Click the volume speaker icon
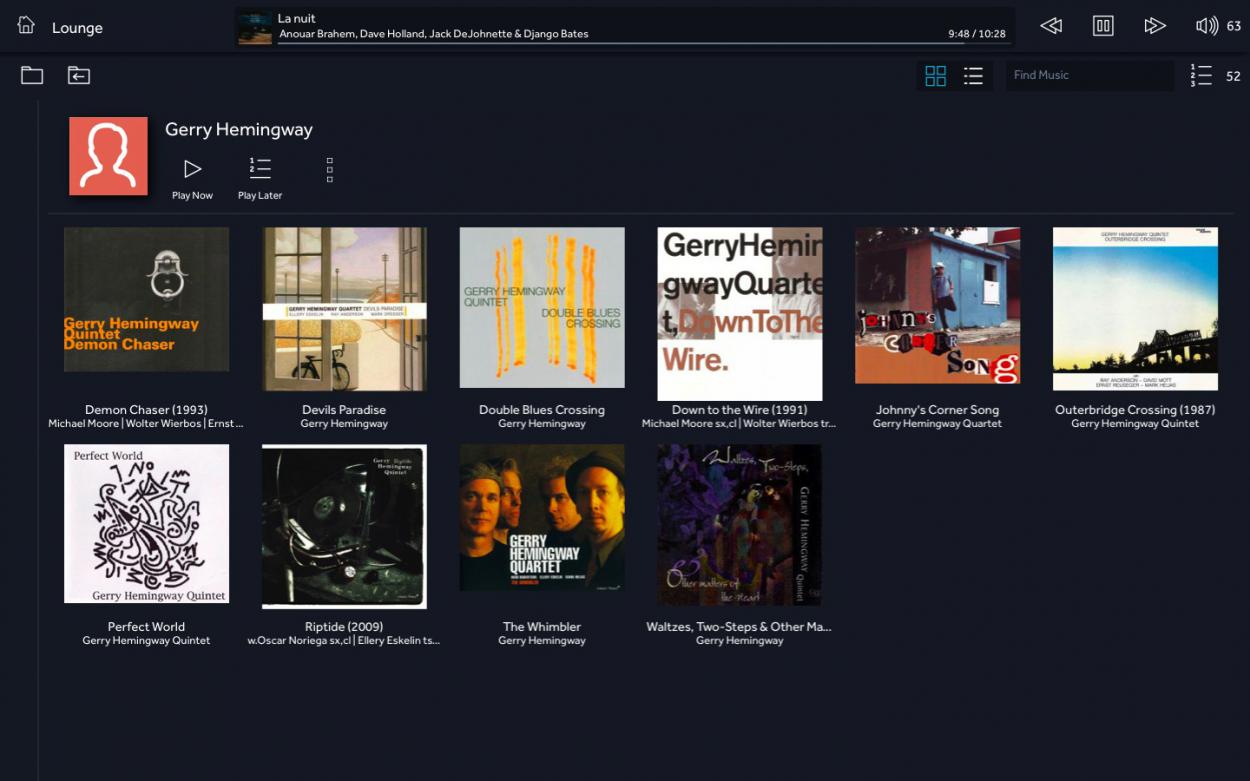 (1206, 26)
